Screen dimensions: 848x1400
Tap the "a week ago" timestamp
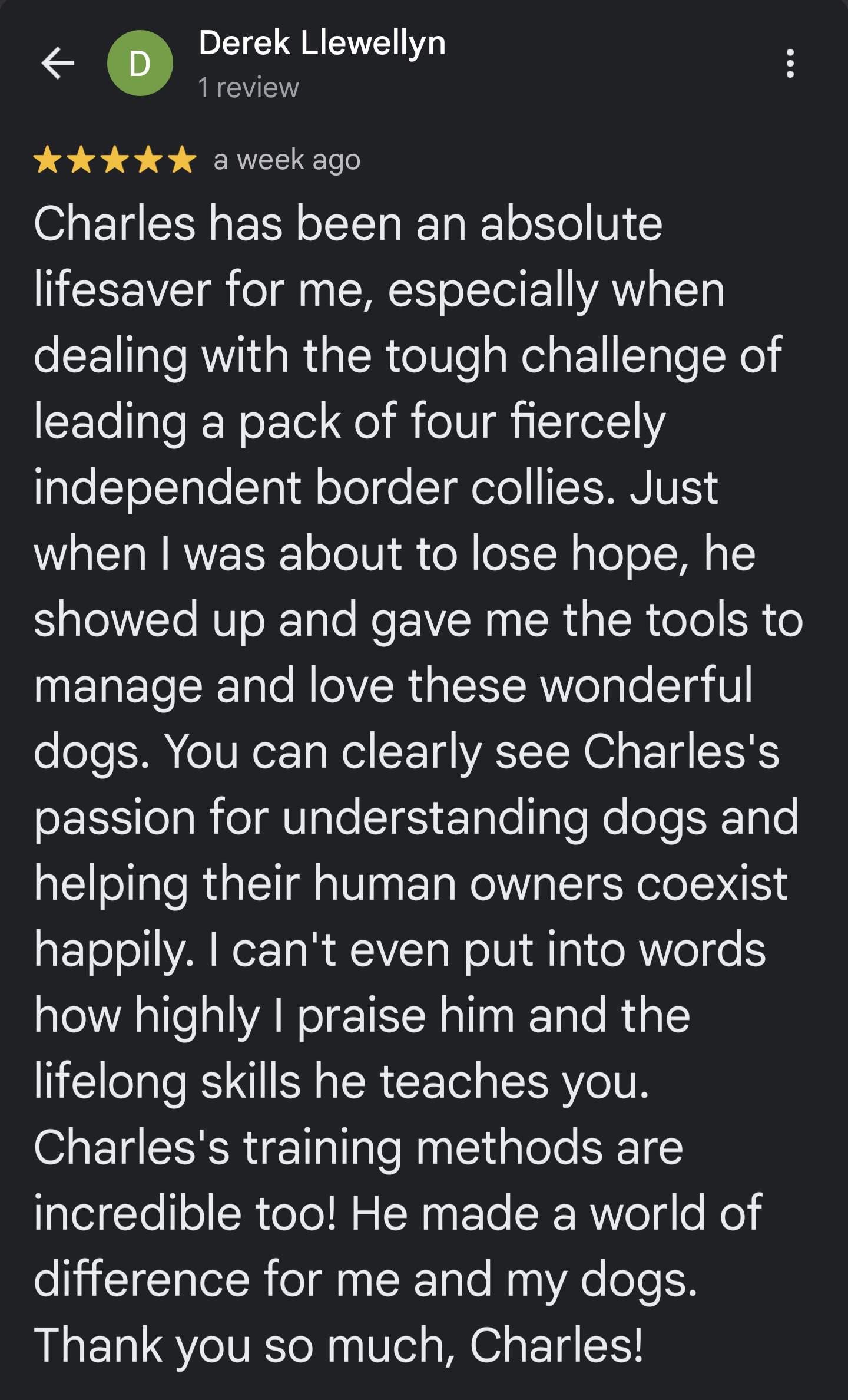click(x=287, y=160)
